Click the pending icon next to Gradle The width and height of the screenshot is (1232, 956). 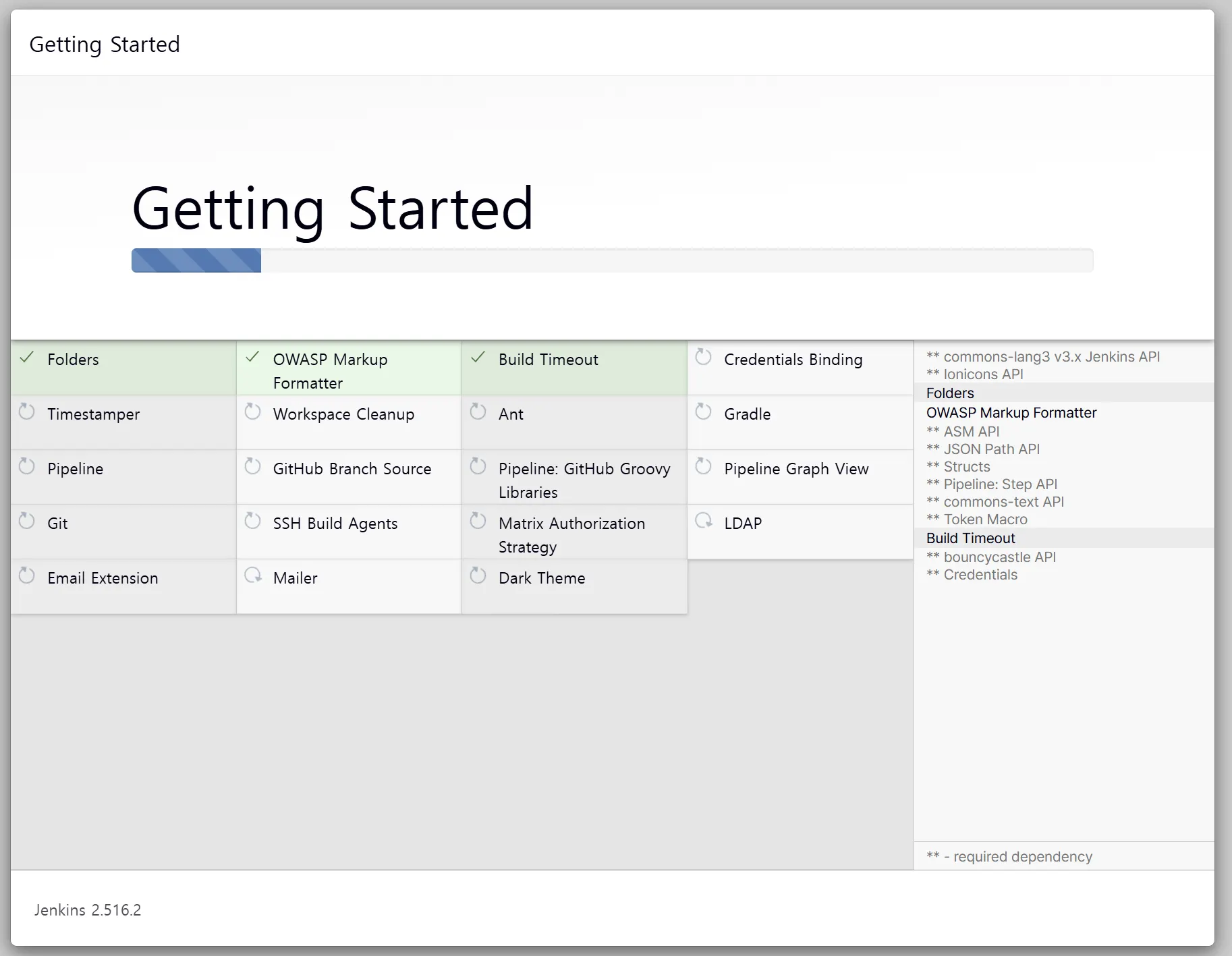click(704, 412)
